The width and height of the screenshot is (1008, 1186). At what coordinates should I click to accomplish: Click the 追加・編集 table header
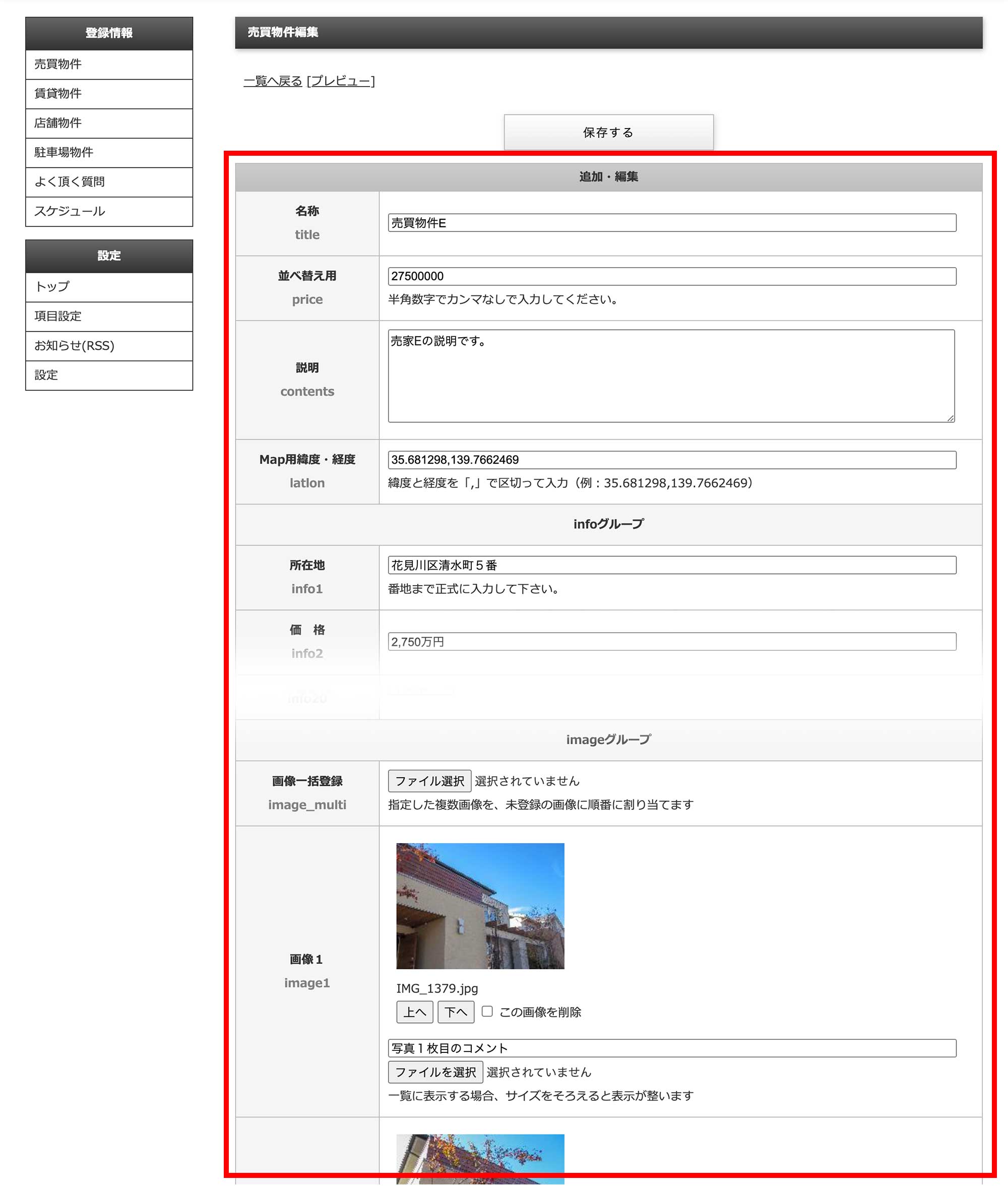coord(608,177)
